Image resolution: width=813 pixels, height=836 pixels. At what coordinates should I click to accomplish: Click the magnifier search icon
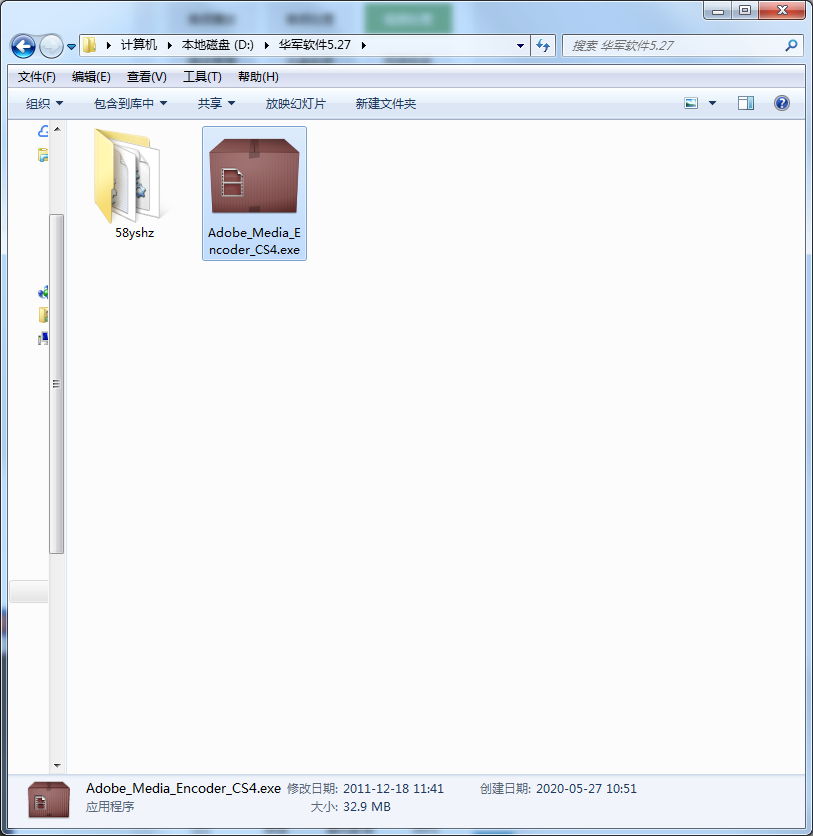pyautogui.click(x=791, y=46)
